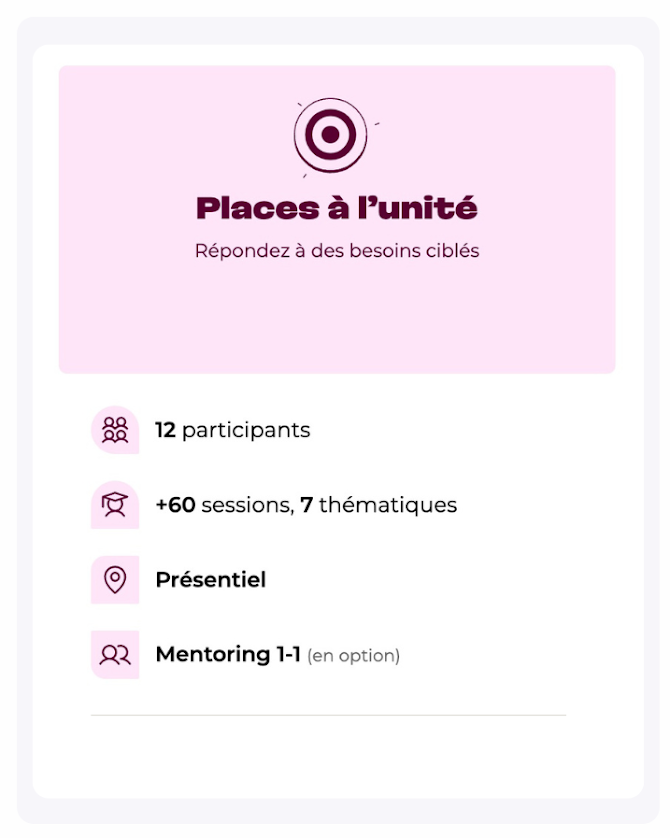Select the word "sessions," in the list
670x838 pixels.
(248, 505)
